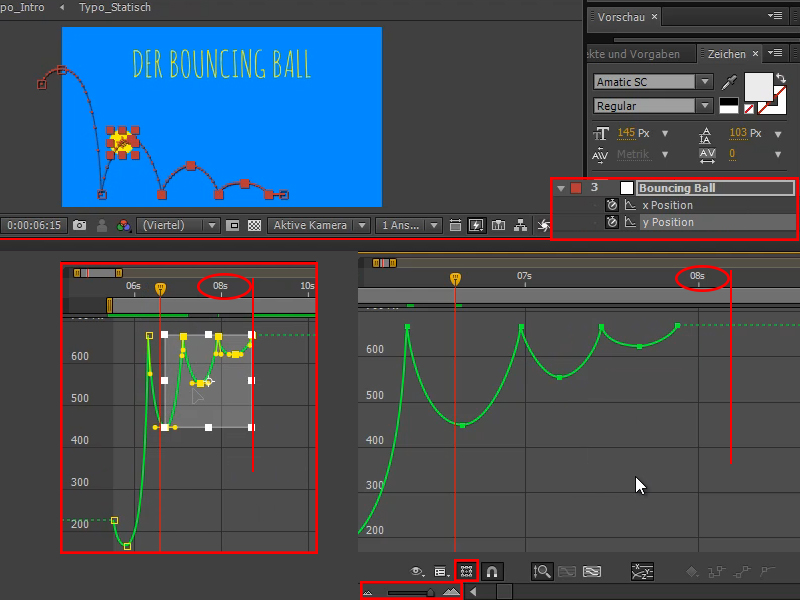The height and width of the screenshot is (600, 800).
Task: Click the motion blur icon in the timeline toolbar
Action: coord(476,225)
